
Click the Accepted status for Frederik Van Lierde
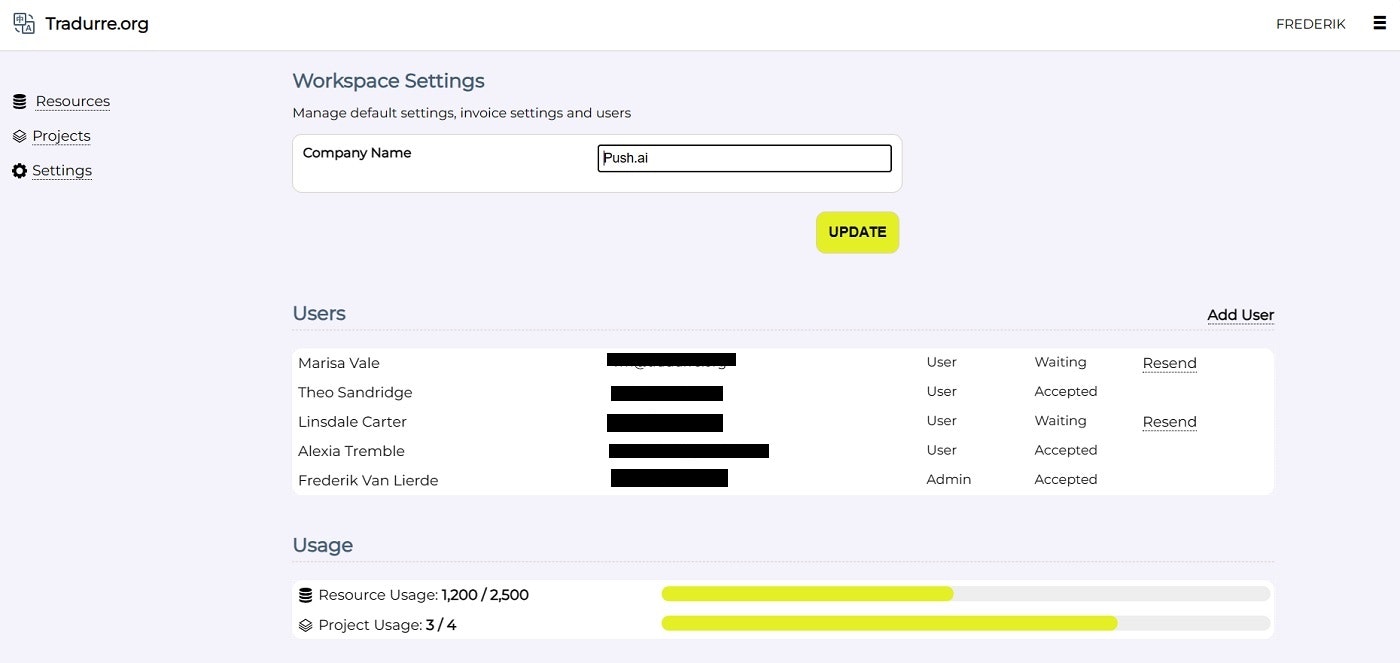point(1066,480)
